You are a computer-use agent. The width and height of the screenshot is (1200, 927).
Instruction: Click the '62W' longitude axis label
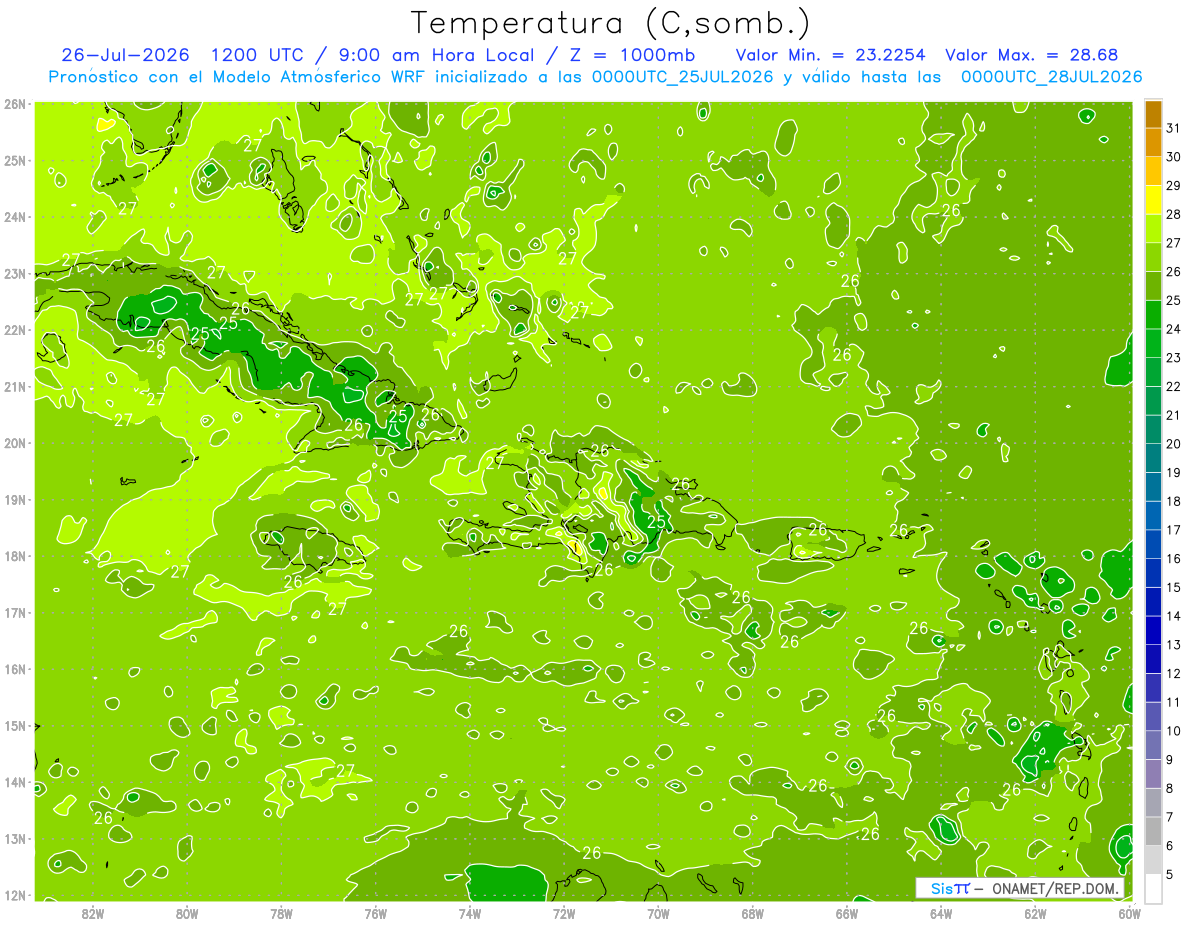[x=1035, y=913]
